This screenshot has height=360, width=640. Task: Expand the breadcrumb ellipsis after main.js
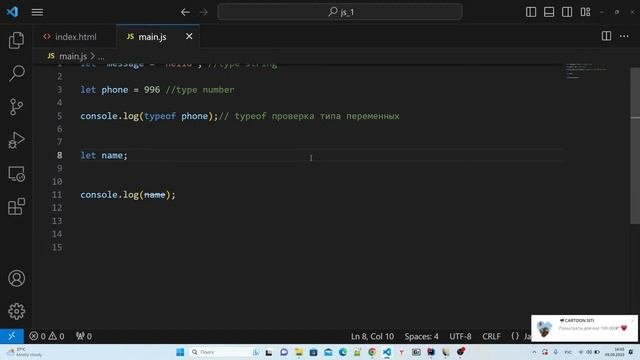101,57
